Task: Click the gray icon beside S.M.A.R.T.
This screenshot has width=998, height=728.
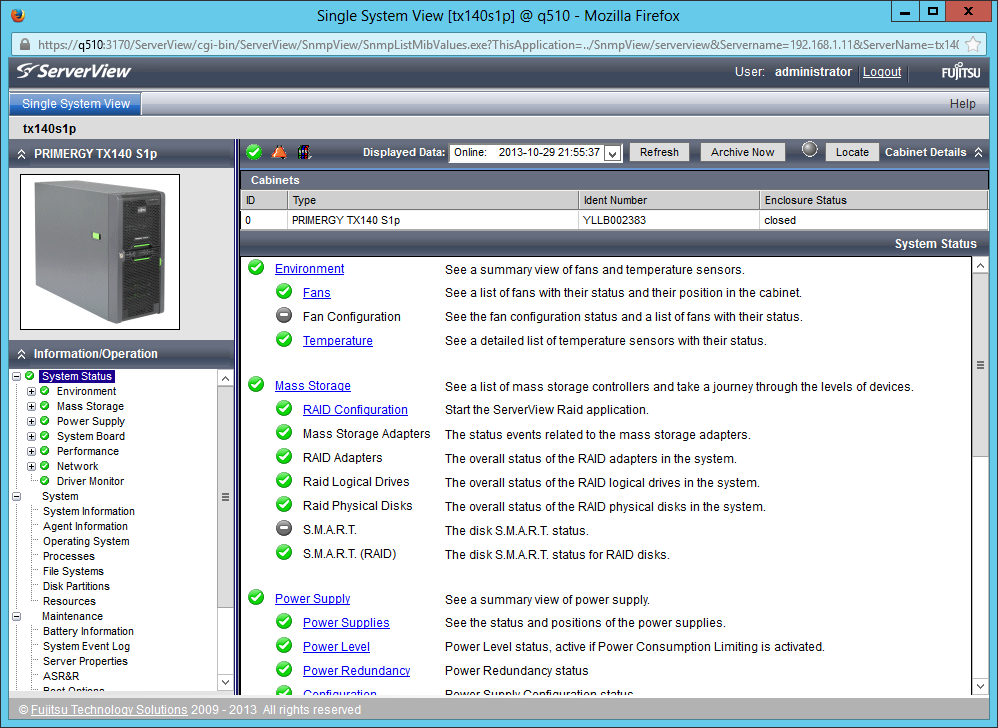Action: (x=284, y=528)
